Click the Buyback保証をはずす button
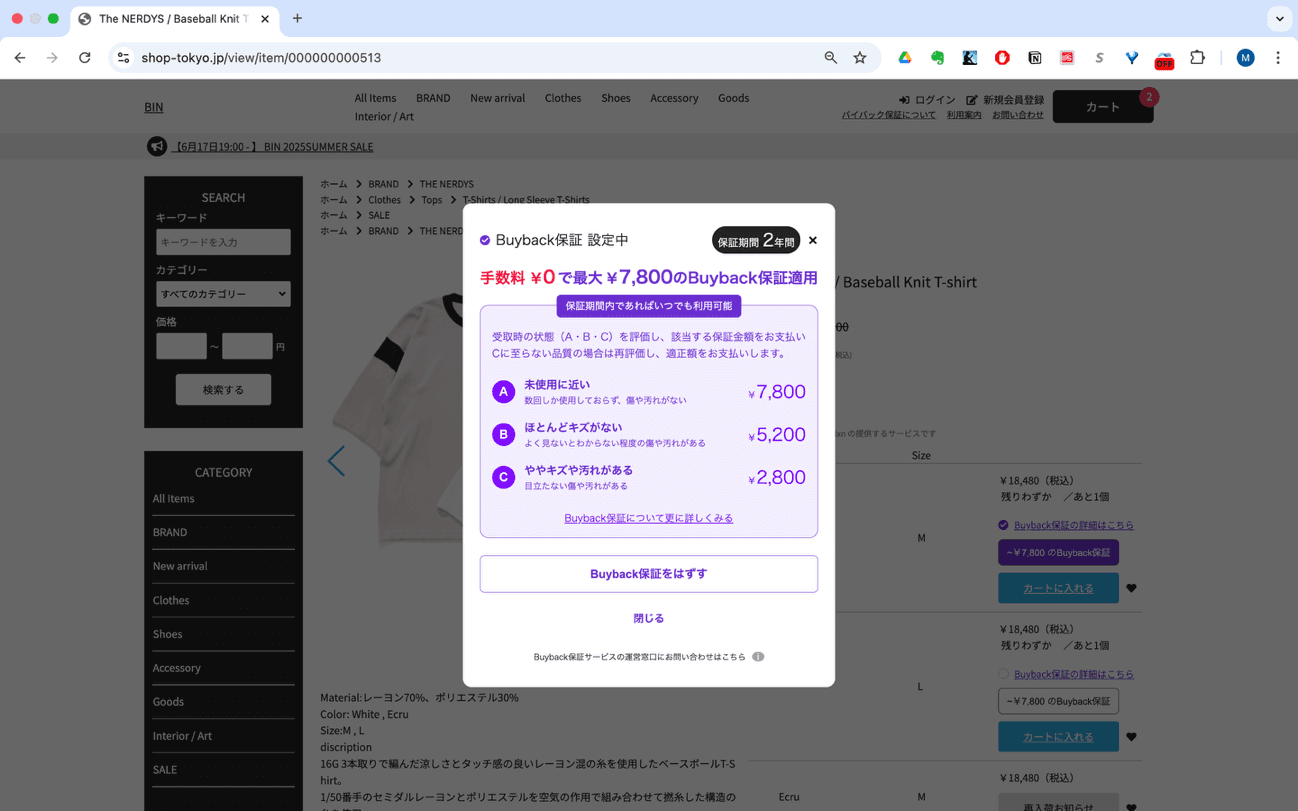The height and width of the screenshot is (811, 1298). tap(649, 574)
